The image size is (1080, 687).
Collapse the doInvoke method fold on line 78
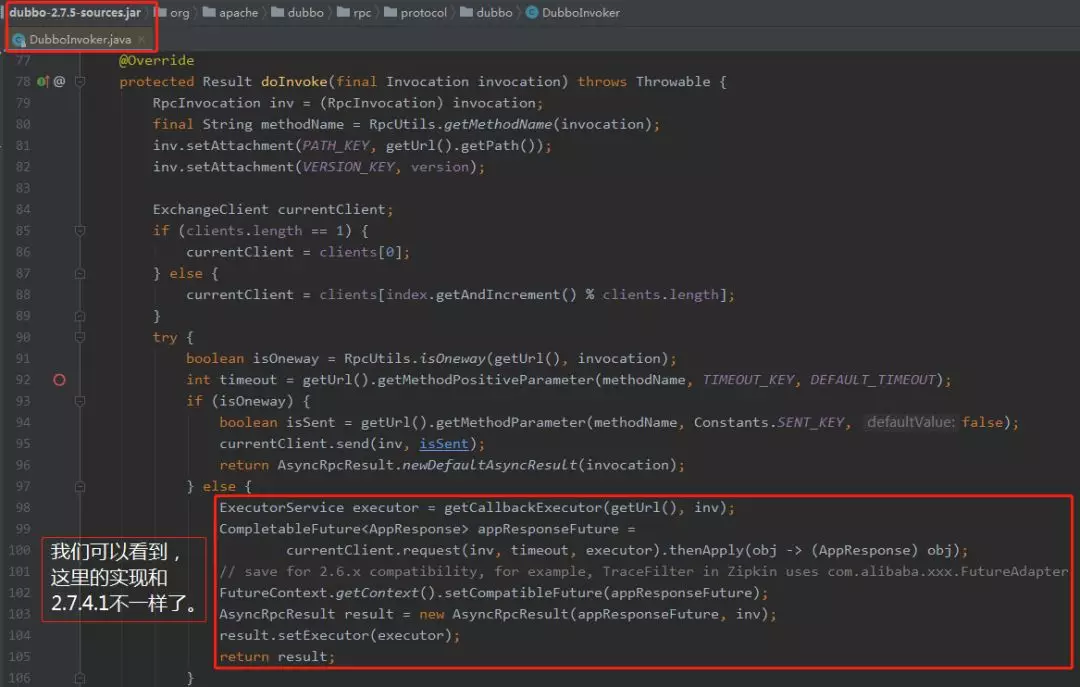80,81
